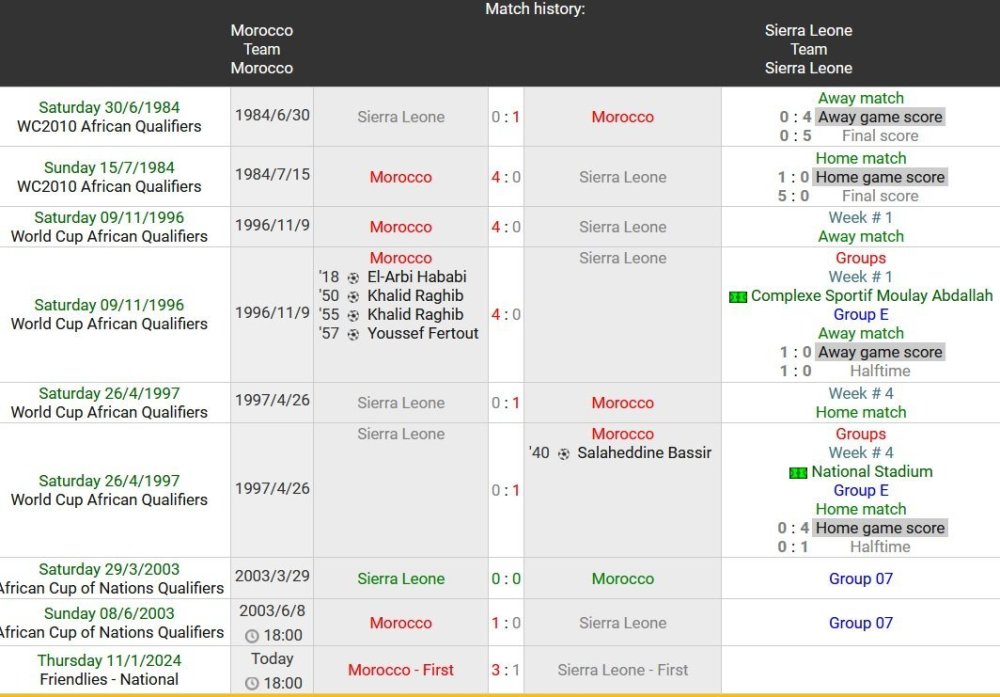Select the Thursday 11/1/2024 match date
Screen dimensions: 1000x697
pos(109,661)
